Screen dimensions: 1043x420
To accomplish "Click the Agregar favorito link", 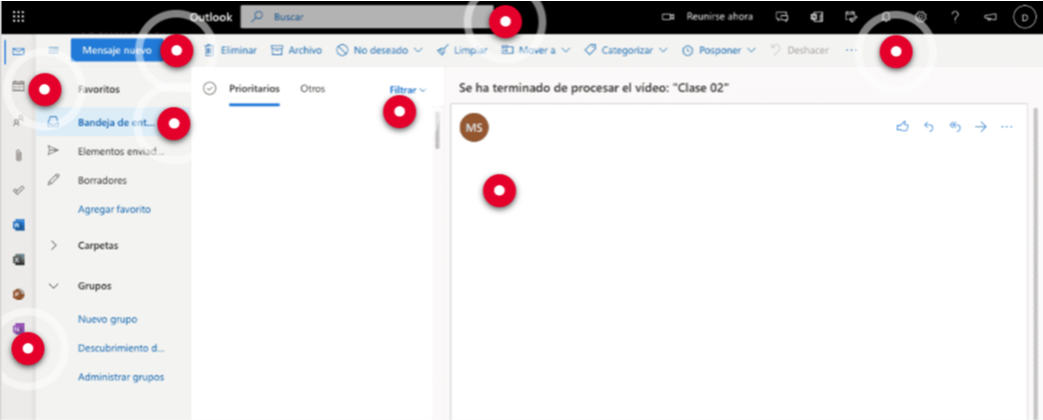I will point(113,210).
